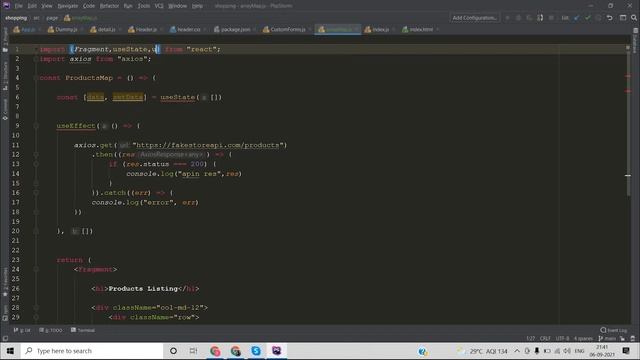This screenshot has height=360, width=640.
Task: Click the Add Configuration button
Action: pos(474,18)
